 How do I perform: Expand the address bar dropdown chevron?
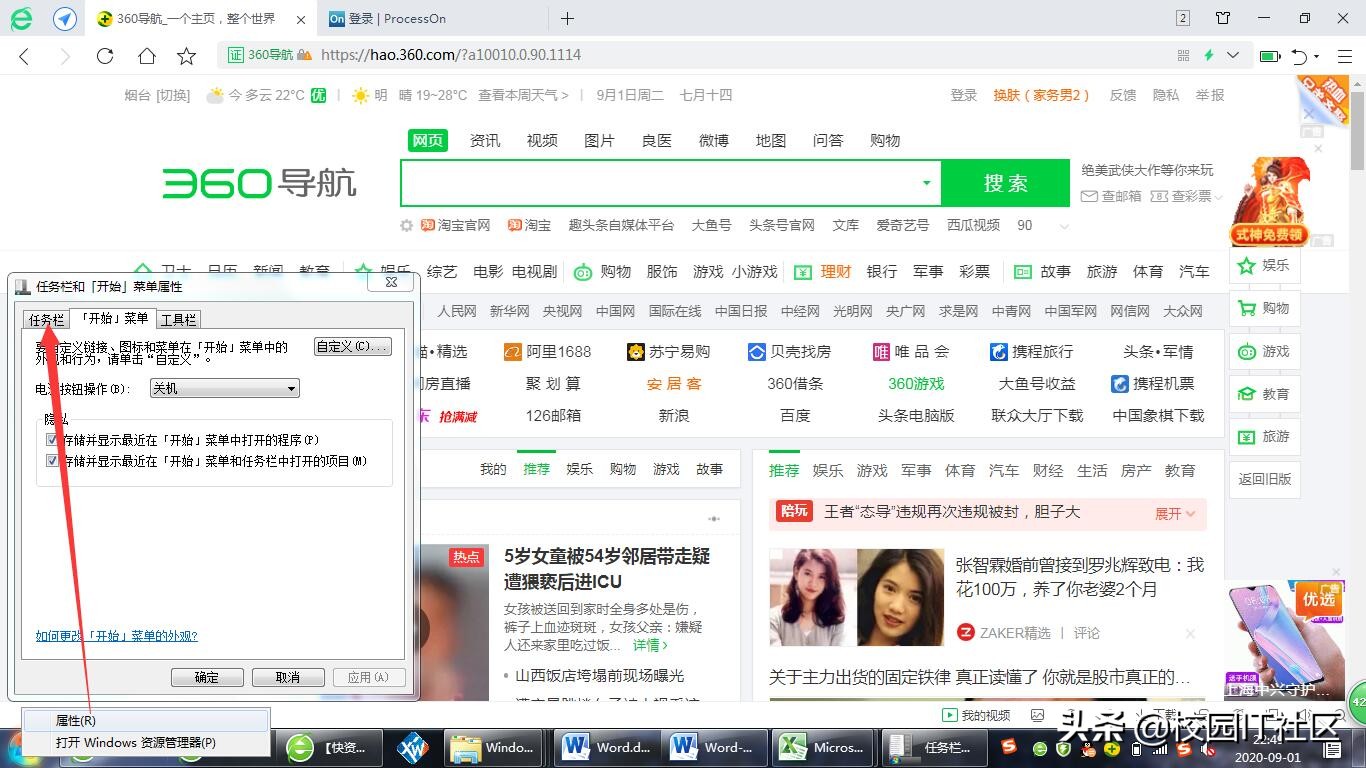pos(1233,55)
